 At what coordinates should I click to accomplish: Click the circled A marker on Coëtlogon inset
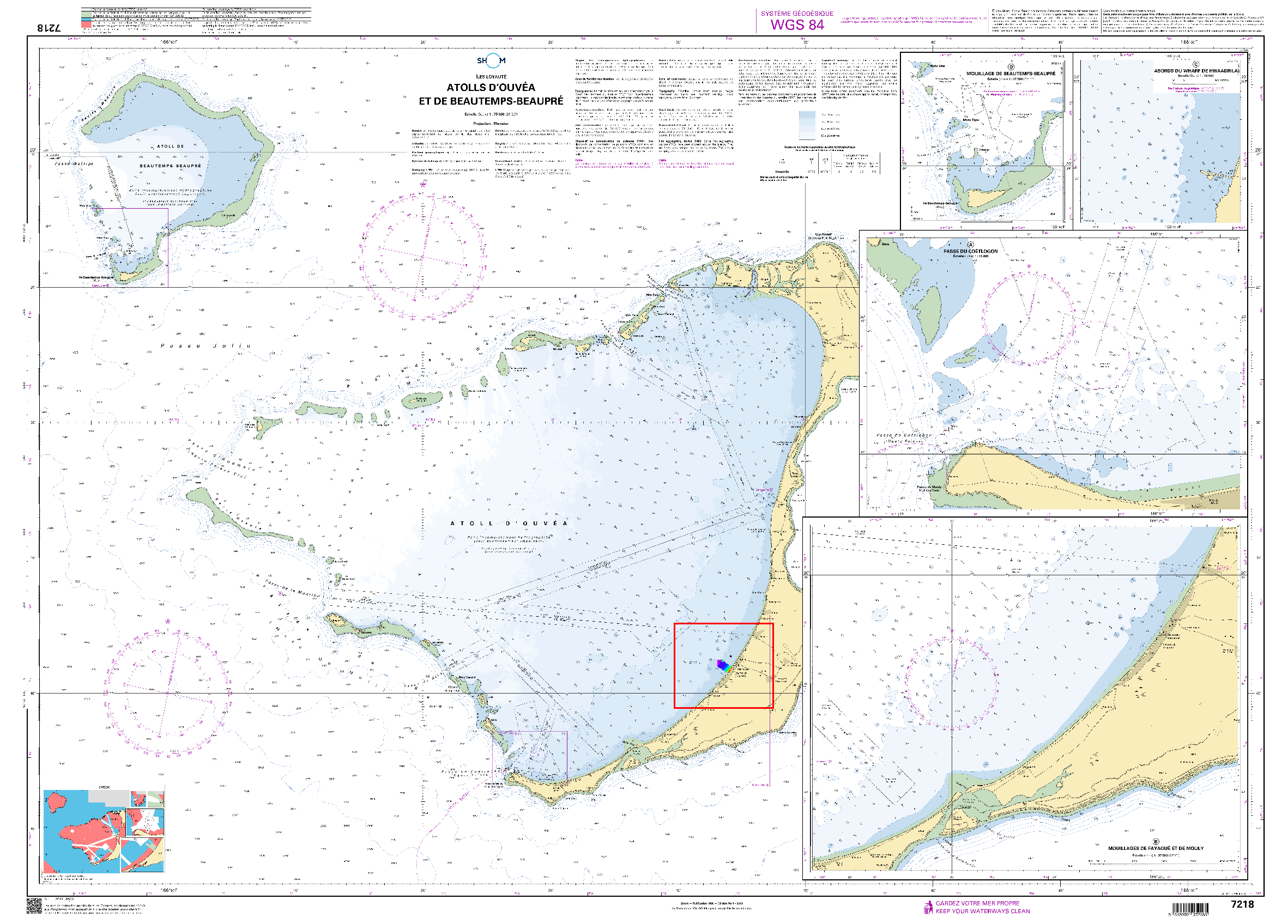tap(970, 245)
